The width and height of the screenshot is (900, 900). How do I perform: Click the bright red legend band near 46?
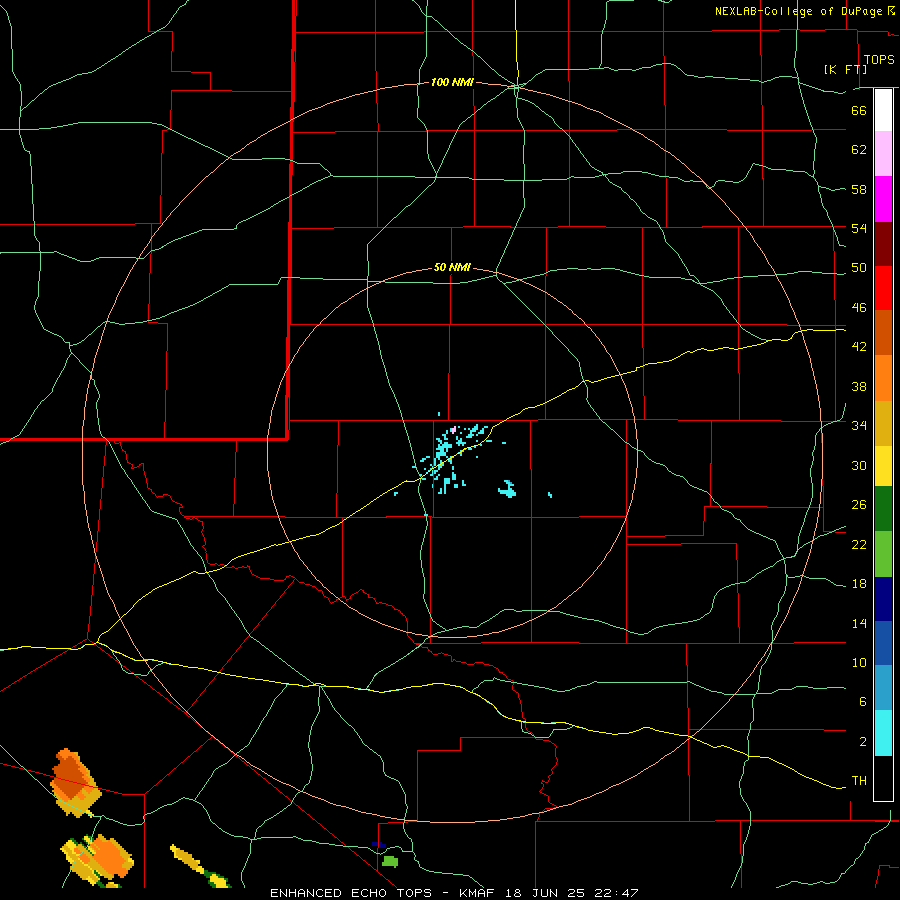point(883,288)
